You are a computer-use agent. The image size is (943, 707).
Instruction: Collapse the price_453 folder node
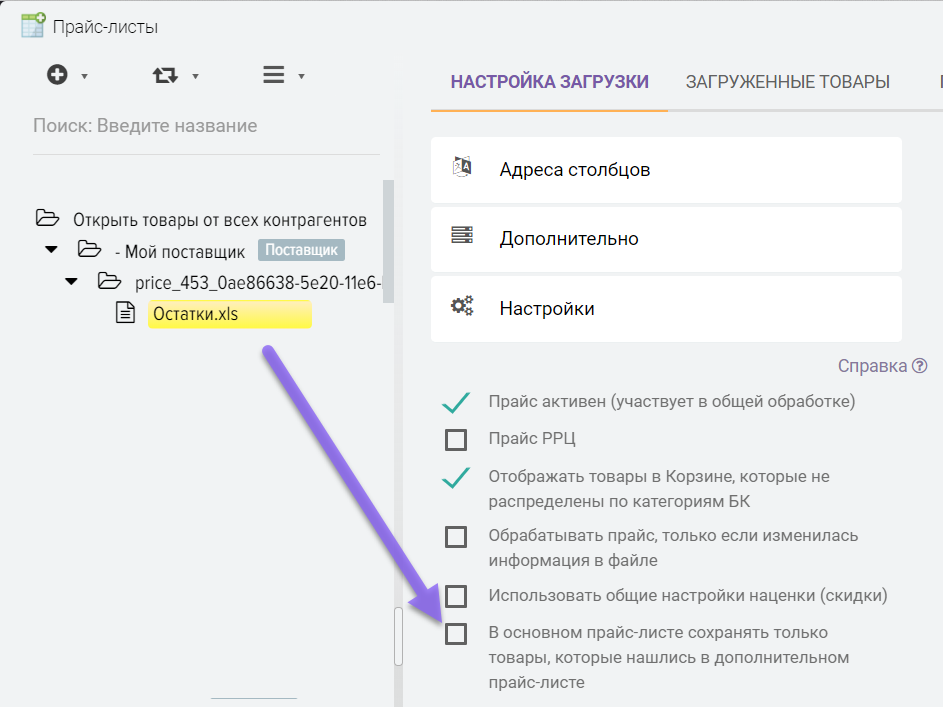(71, 282)
